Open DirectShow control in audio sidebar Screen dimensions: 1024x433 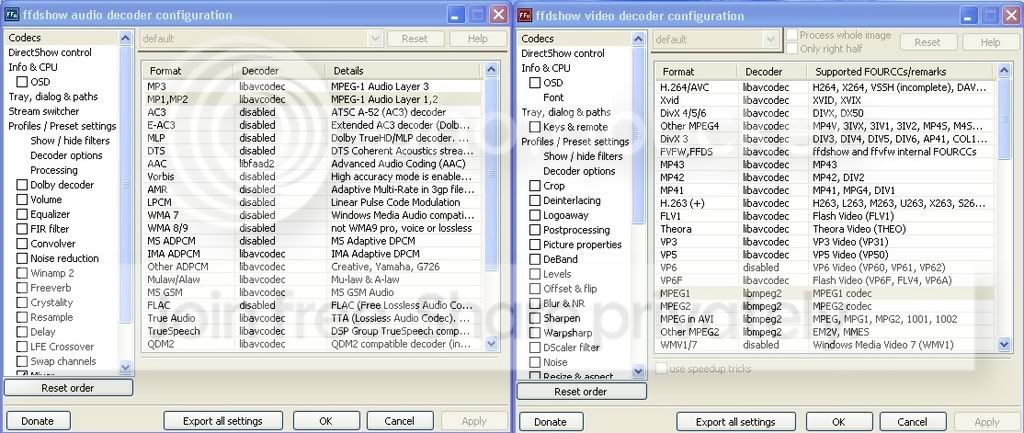pos(50,53)
